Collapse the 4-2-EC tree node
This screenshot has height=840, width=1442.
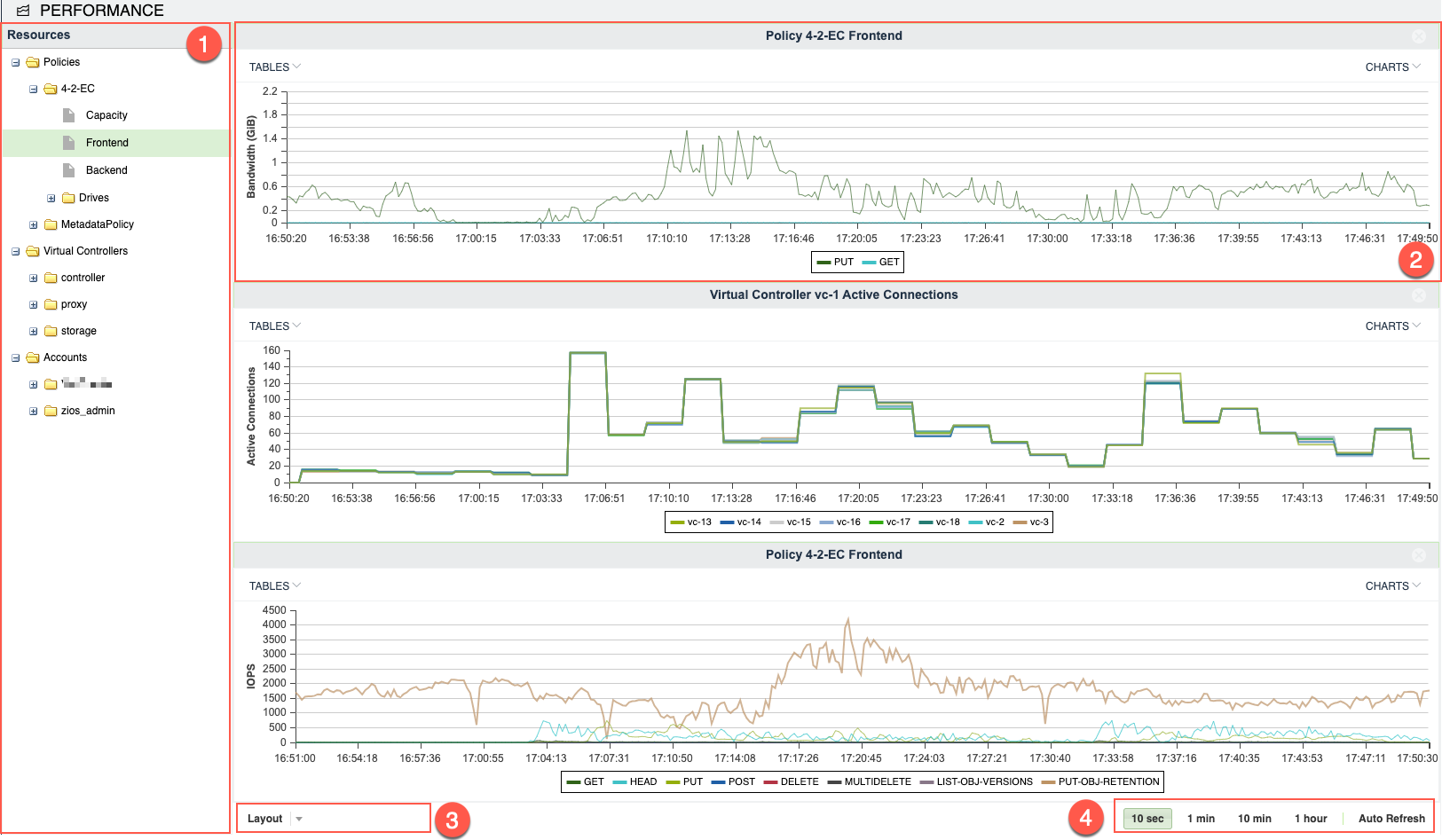click(x=33, y=89)
